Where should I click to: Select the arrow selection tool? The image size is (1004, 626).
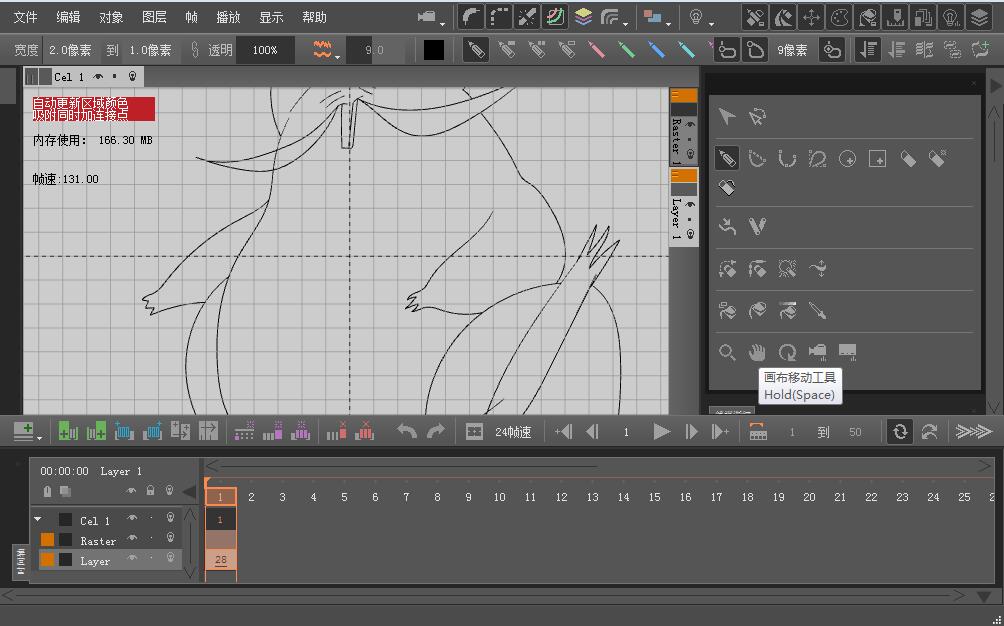(727, 117)
